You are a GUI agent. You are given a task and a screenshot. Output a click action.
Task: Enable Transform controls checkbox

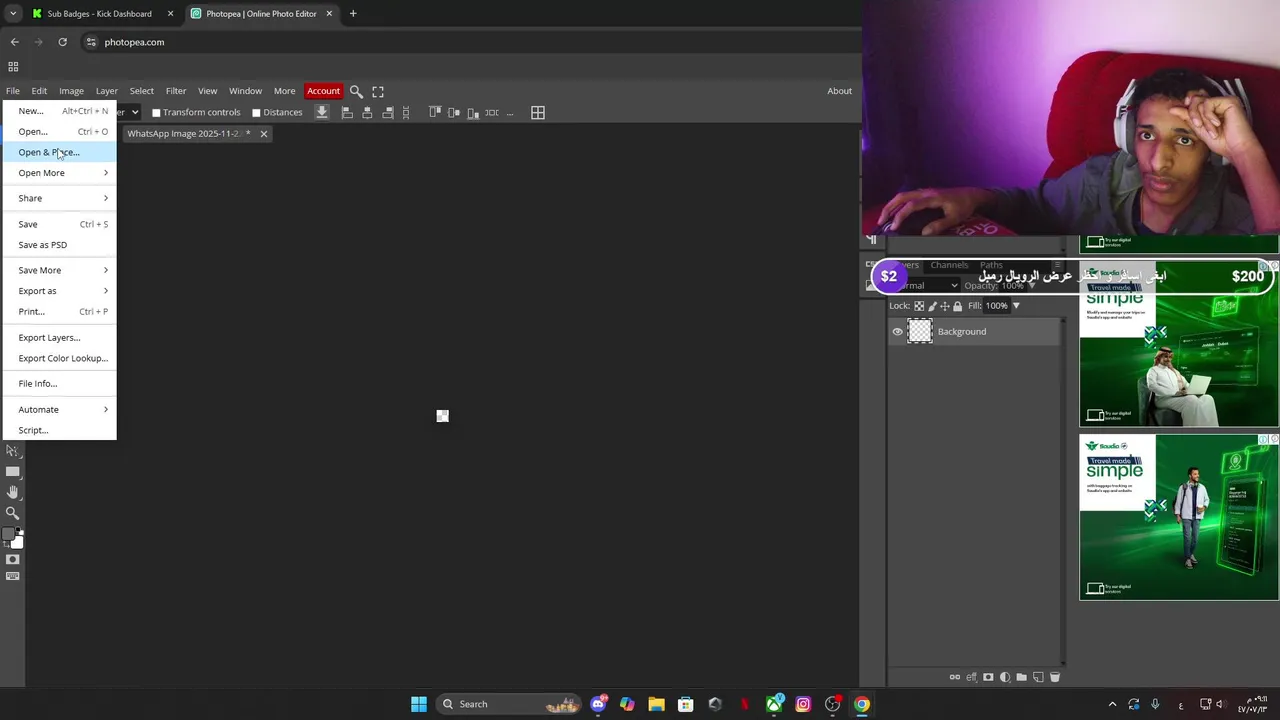pyautogui.click(x=156, y=113)
